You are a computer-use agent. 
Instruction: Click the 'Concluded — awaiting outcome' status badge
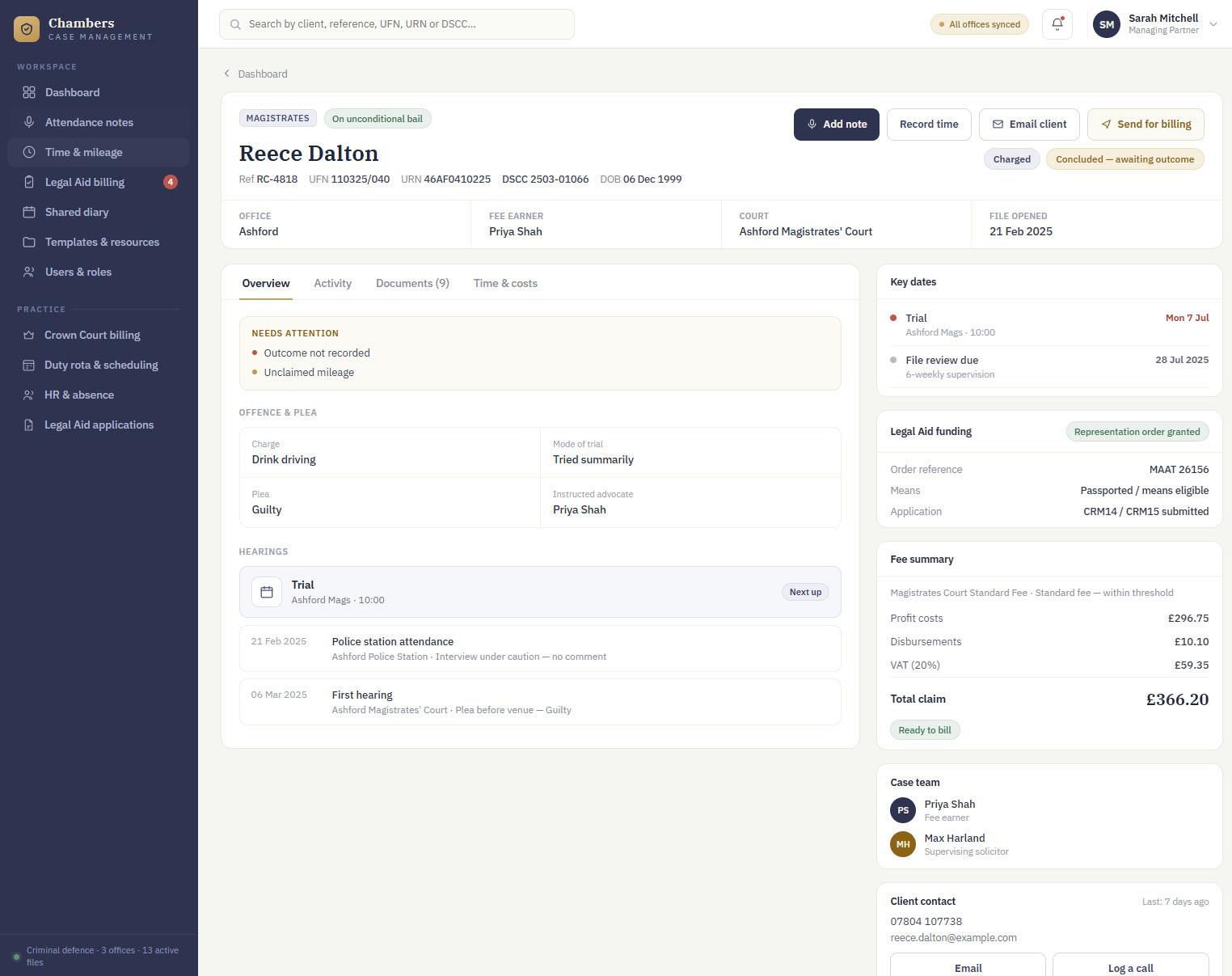(x=1124, y=159)
